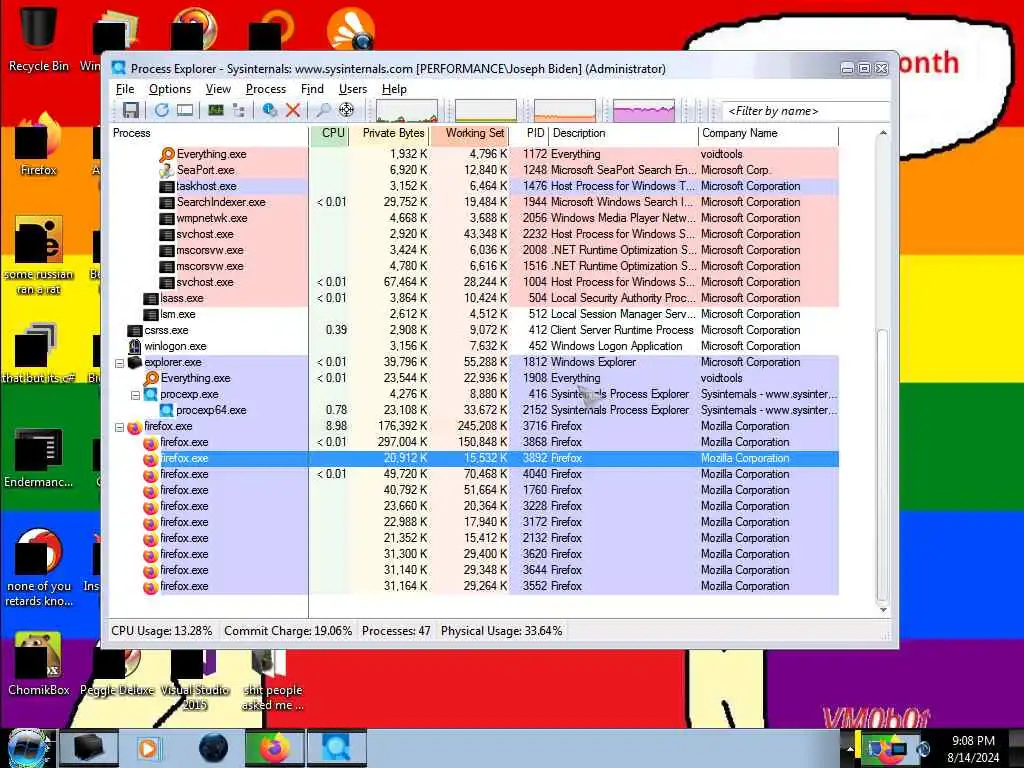Select the 'some russian ran a rat' icon

pos(39,255)
